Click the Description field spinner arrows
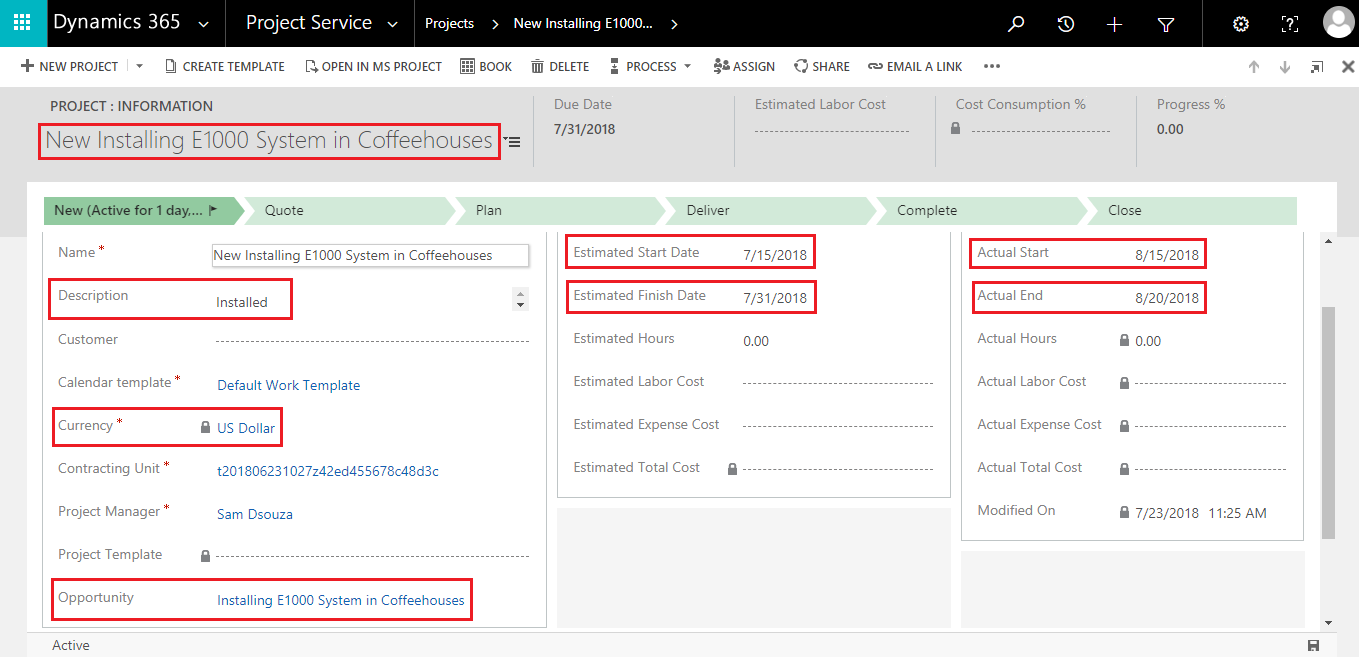Screen dimensions: 1359x657 pos(520,299)
